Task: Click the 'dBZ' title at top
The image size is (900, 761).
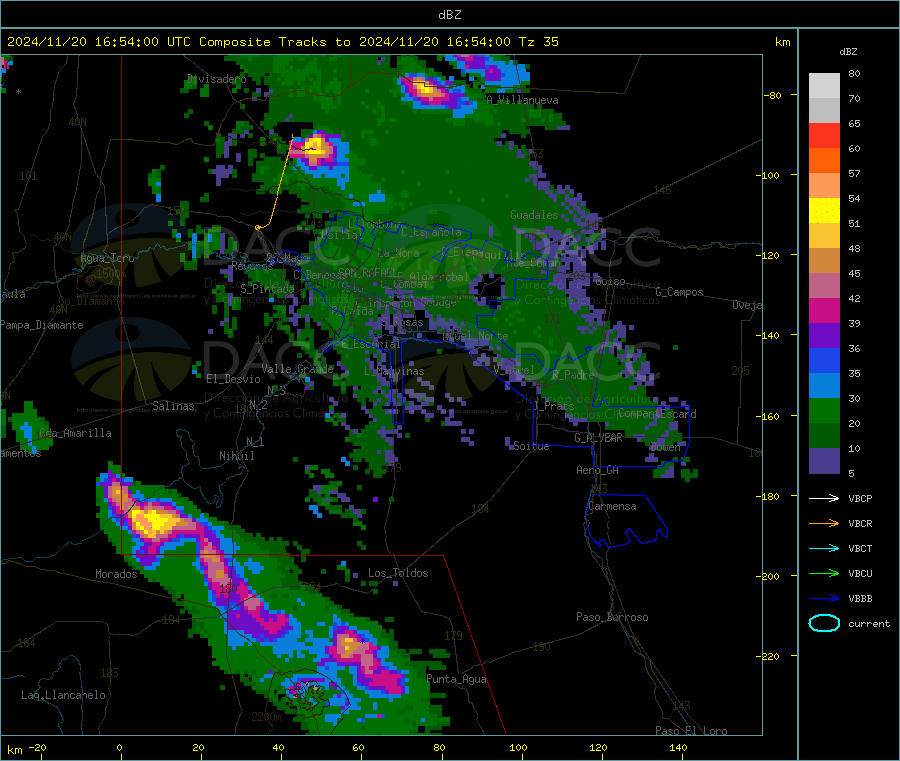Action: pyautogui.click(x=449, y=15)
